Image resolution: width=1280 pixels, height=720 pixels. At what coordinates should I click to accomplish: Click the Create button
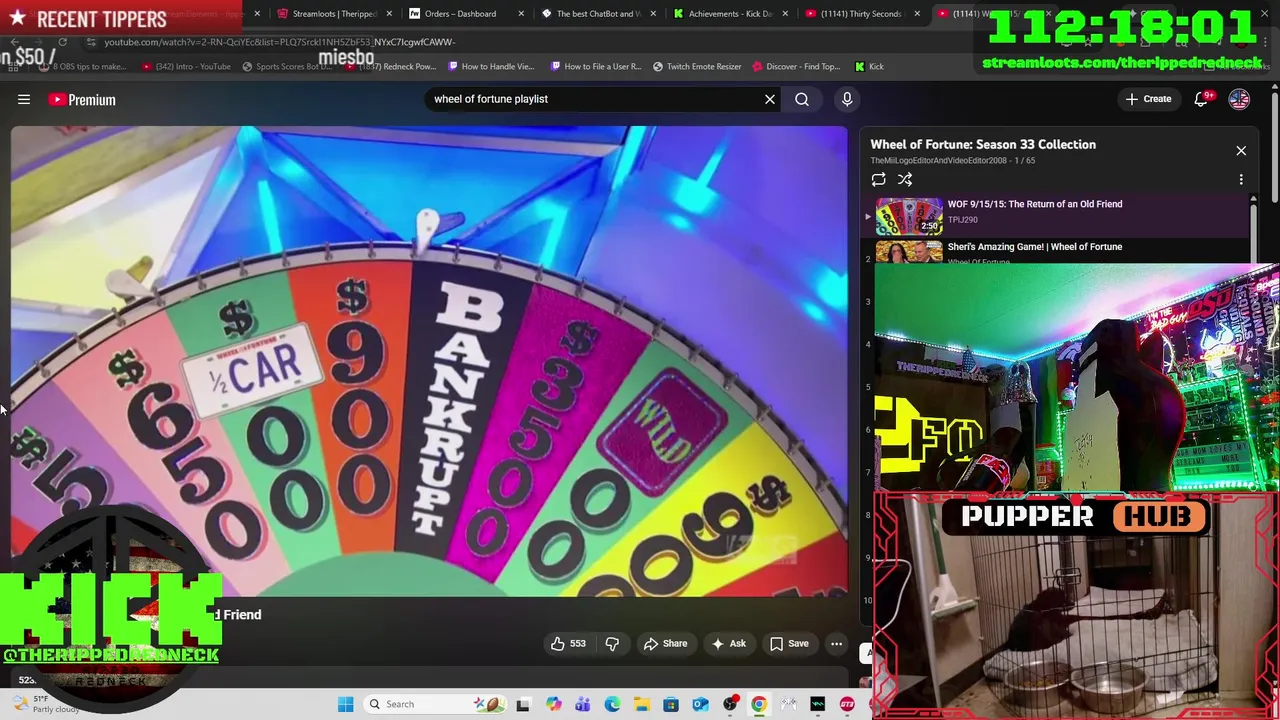(1148, 99)
